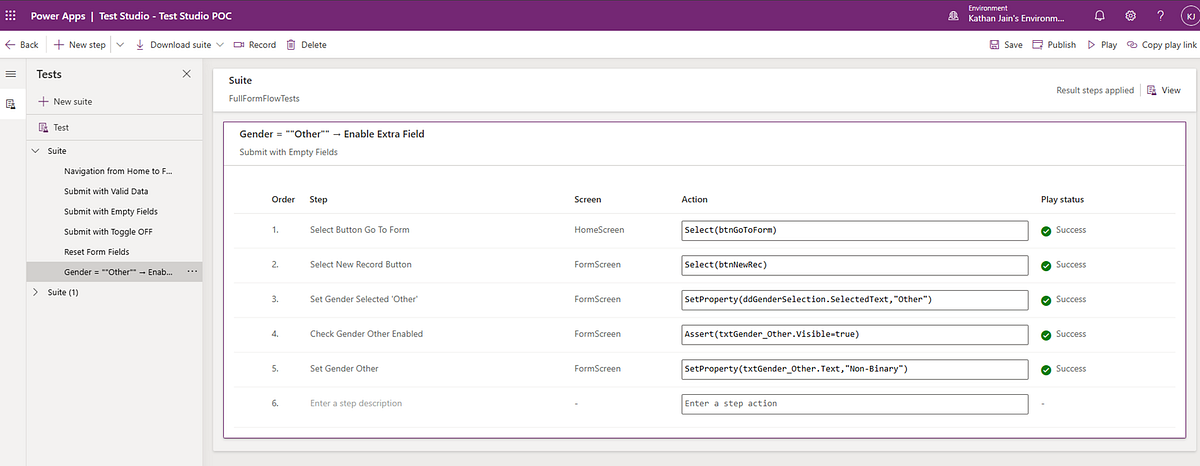
Task: Click the View button in suite header
Action: tap(1164, 90)
